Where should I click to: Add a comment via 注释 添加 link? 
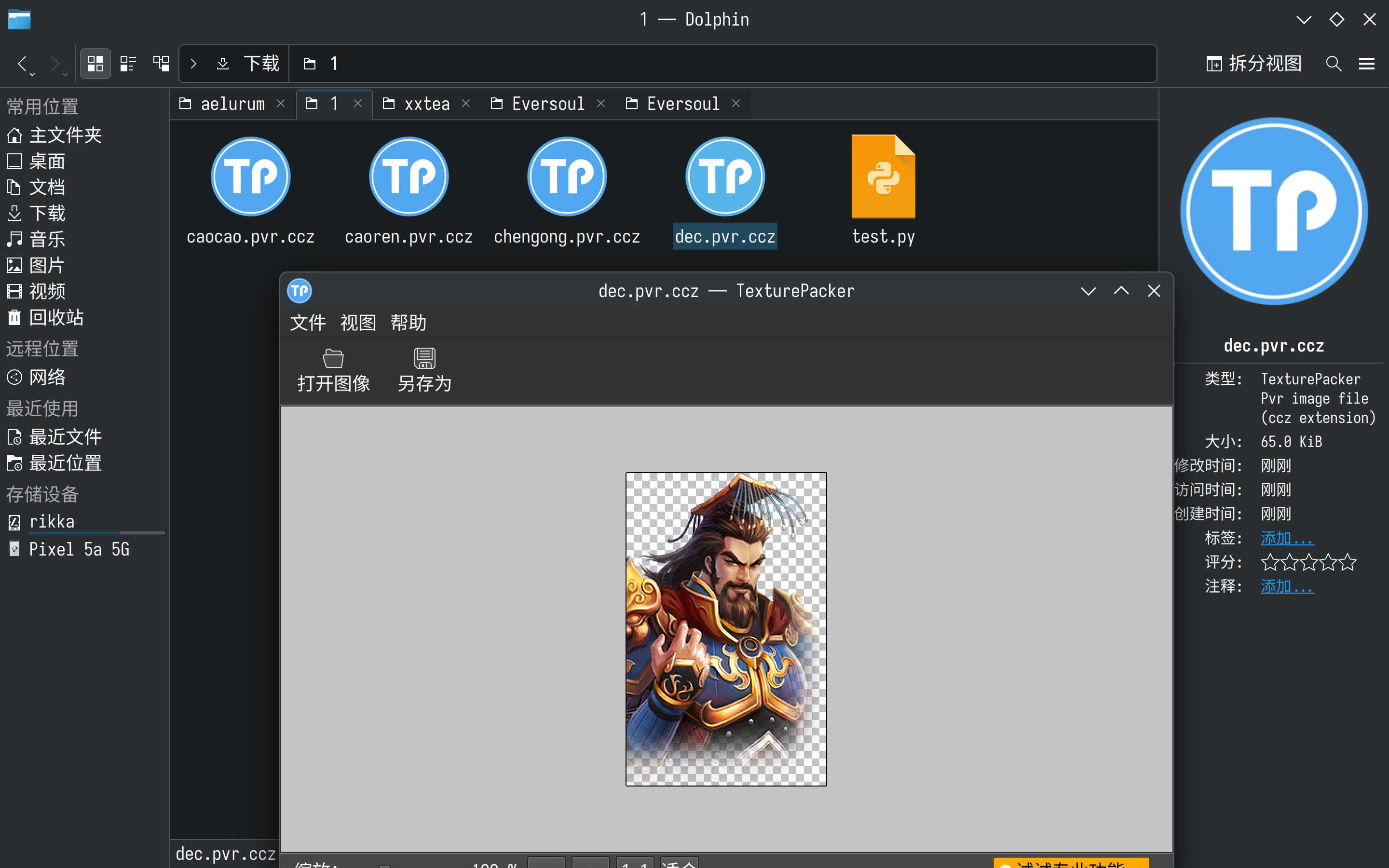click(x=1287, y=586)
